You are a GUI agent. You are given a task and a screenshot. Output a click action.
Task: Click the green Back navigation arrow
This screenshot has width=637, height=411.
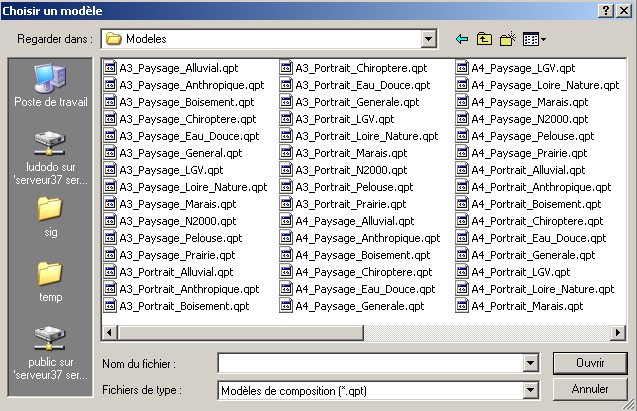(462, 39)
